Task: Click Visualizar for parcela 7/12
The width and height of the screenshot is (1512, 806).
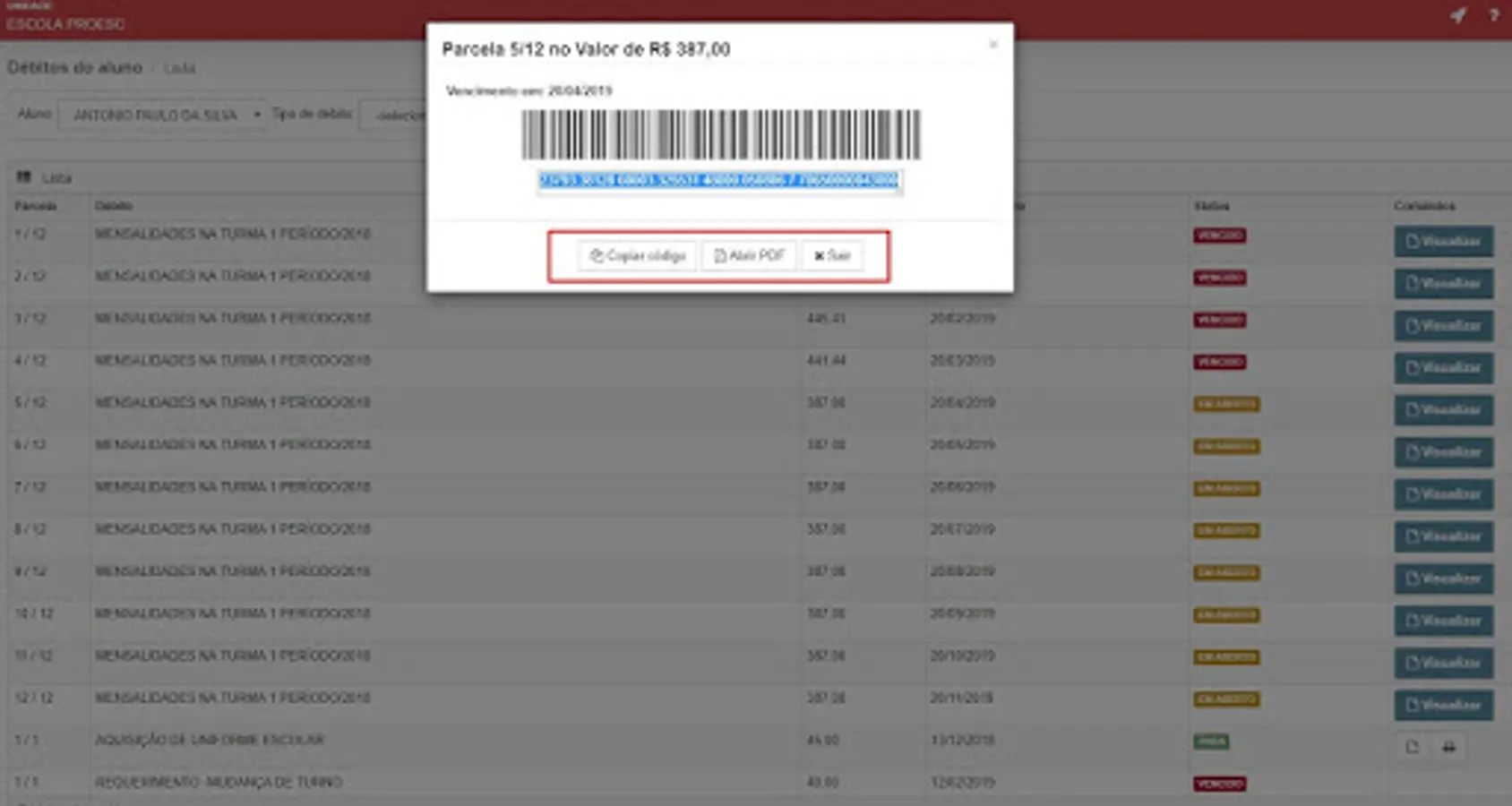Action: pos(1444,494)
